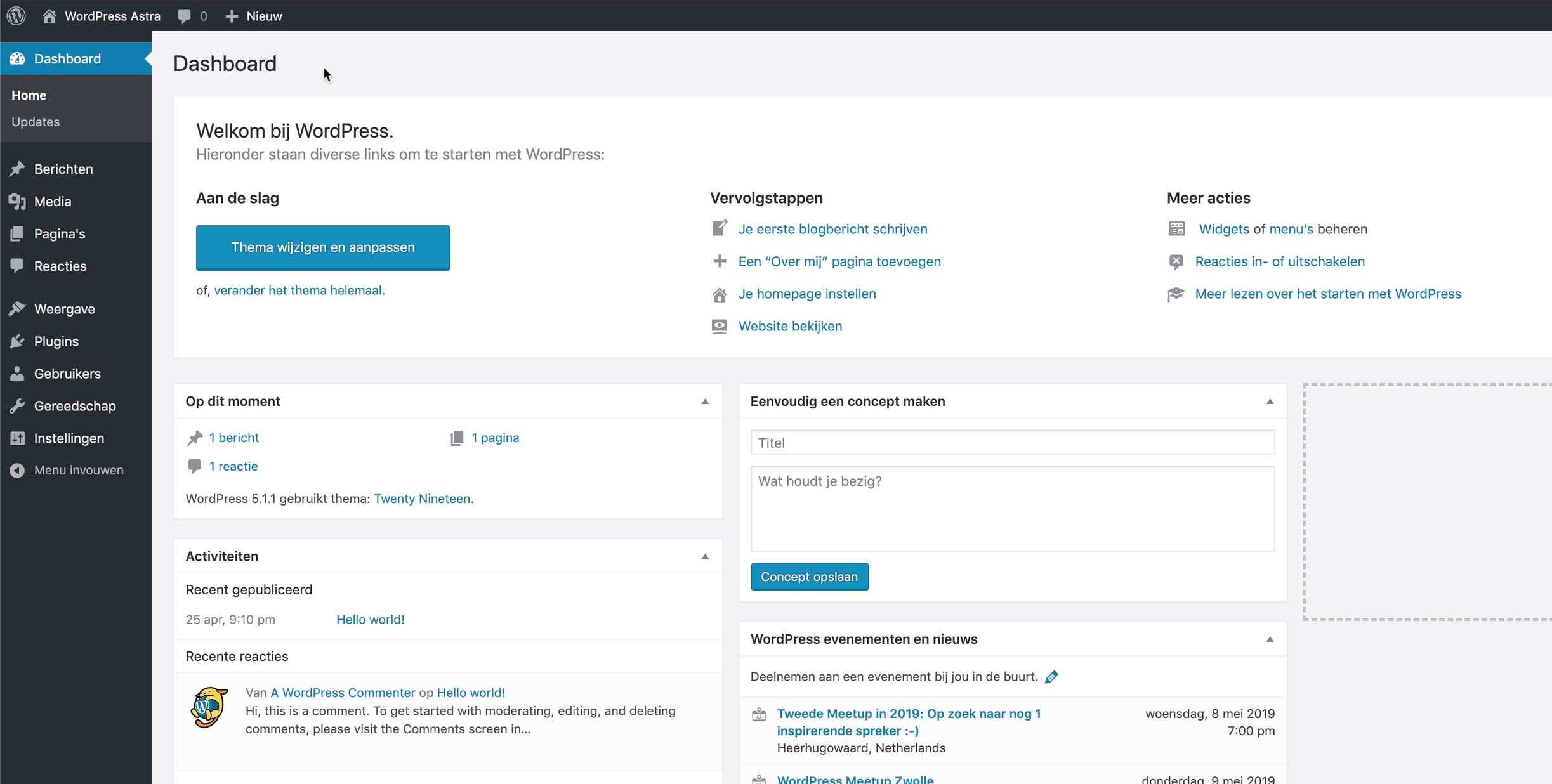This screenshot has height=784, width=1552.
Task: Open the Website bekijken link
Action: (790, 326)
